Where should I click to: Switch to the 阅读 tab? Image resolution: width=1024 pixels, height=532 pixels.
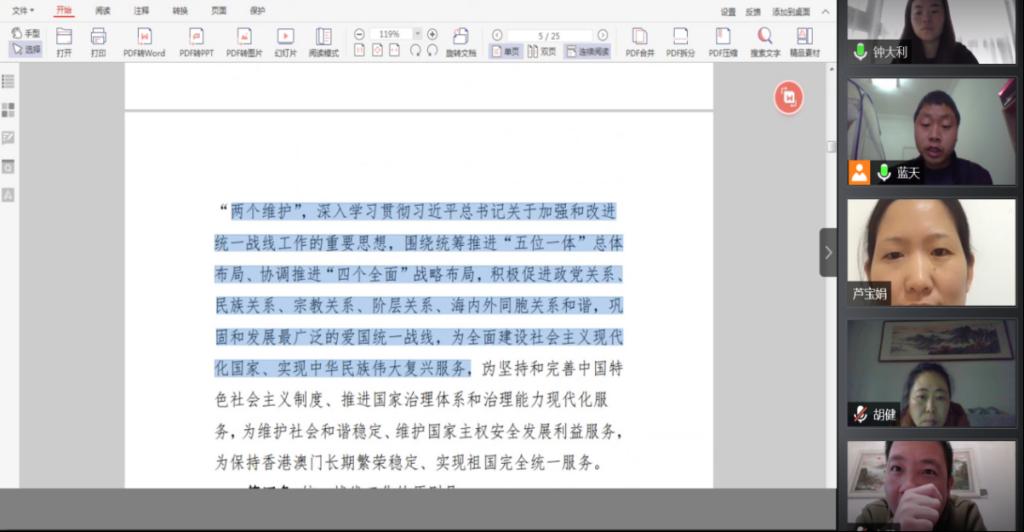103,10
